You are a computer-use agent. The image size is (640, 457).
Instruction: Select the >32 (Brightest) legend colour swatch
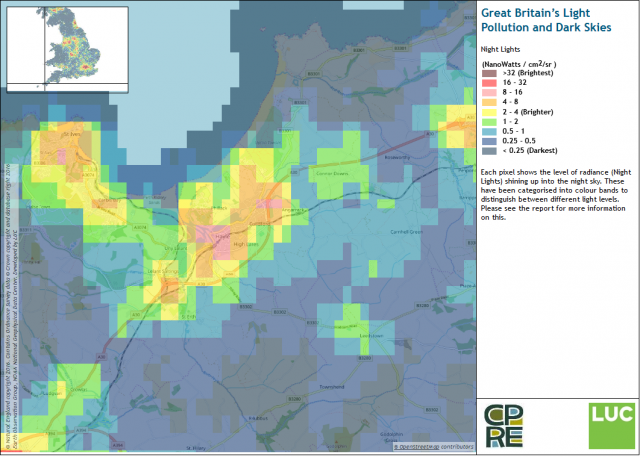coord(488,73)
